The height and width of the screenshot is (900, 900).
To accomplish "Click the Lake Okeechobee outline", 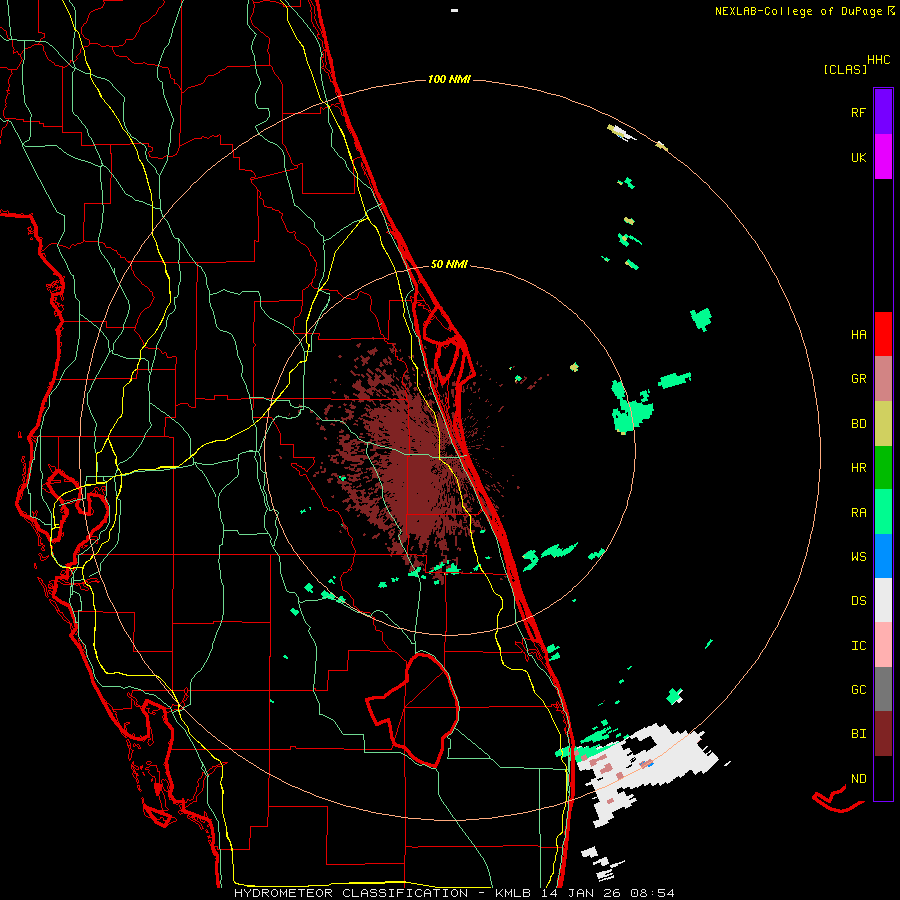I will tap(414, 709).
